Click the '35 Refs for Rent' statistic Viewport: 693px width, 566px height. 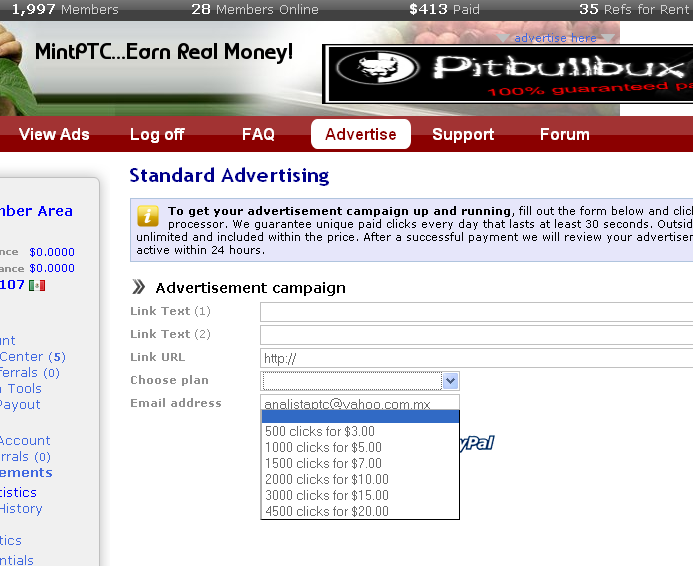pyautogui.click(x=634, y=9)
